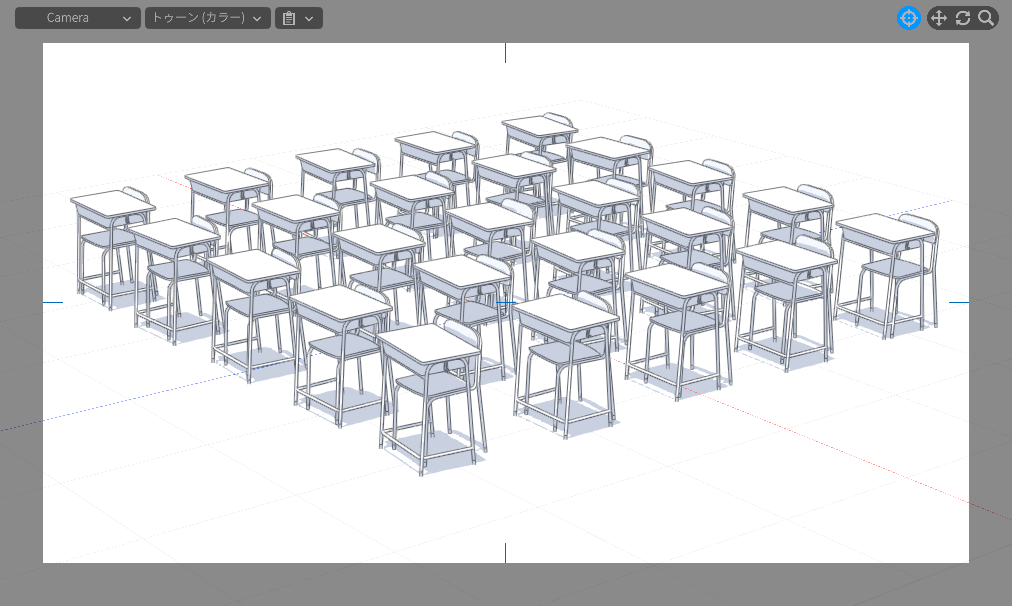The height and width of the screenshot is (606, 1012).
Task: Click the top center frame tick mark
Action: [505, 53]
